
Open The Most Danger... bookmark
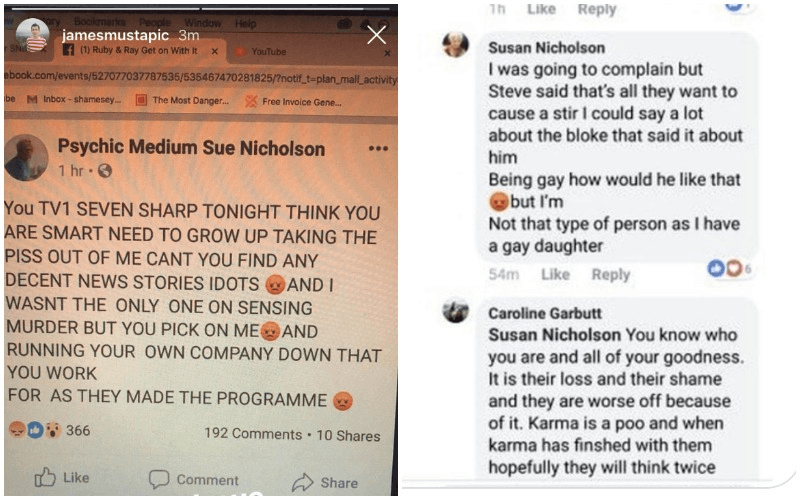tap(183, 101)
